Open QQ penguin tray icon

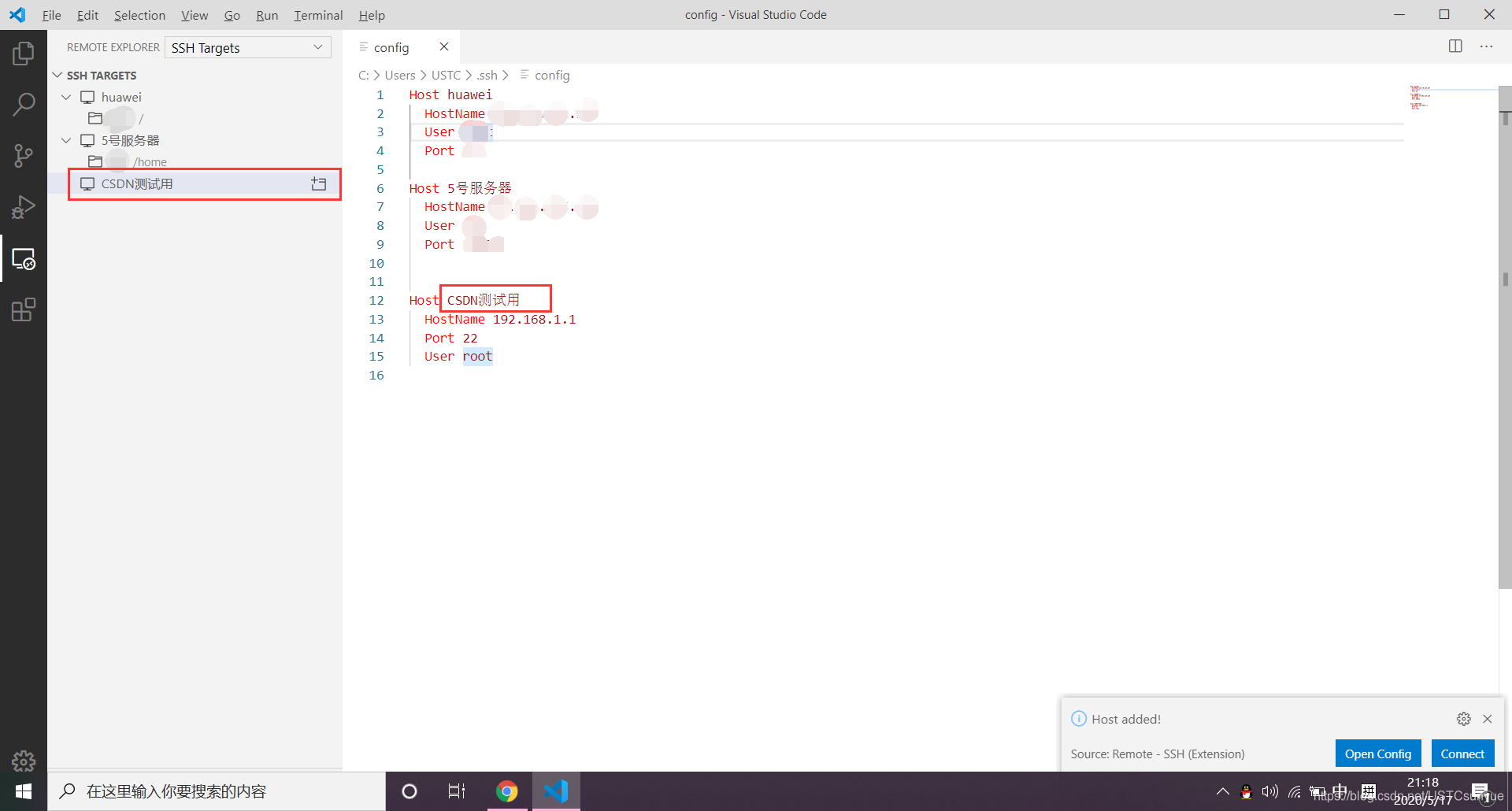pyautogui.click(x=1246, y=791)
